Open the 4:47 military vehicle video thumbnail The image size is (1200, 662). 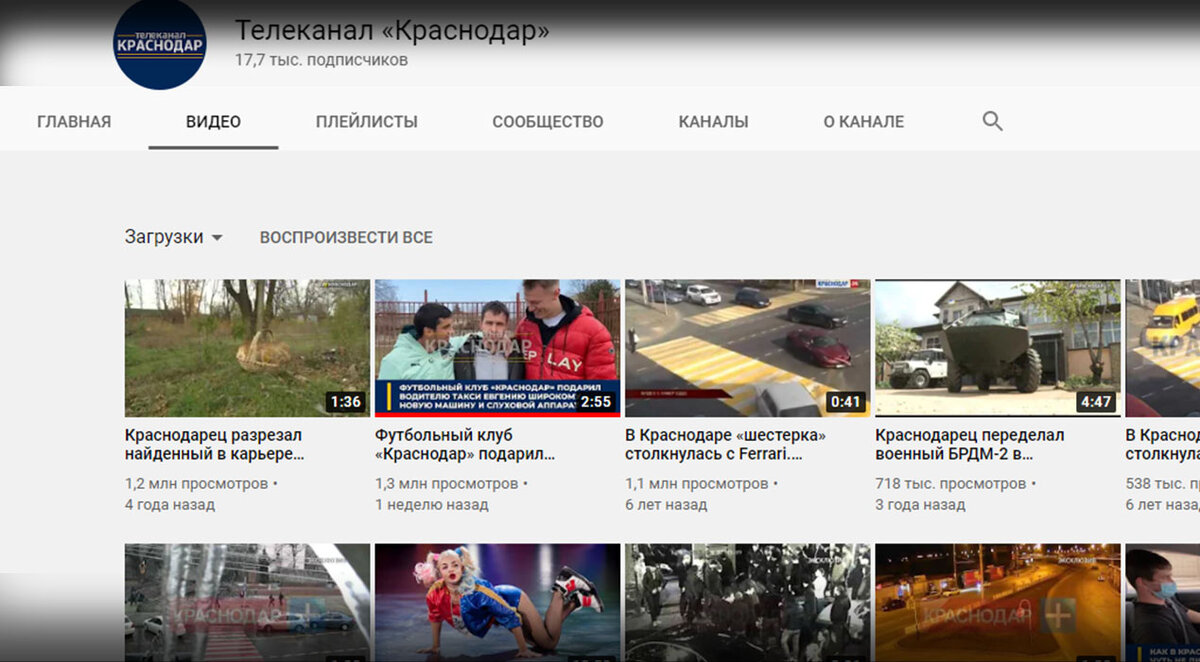[x=997, y=348]
